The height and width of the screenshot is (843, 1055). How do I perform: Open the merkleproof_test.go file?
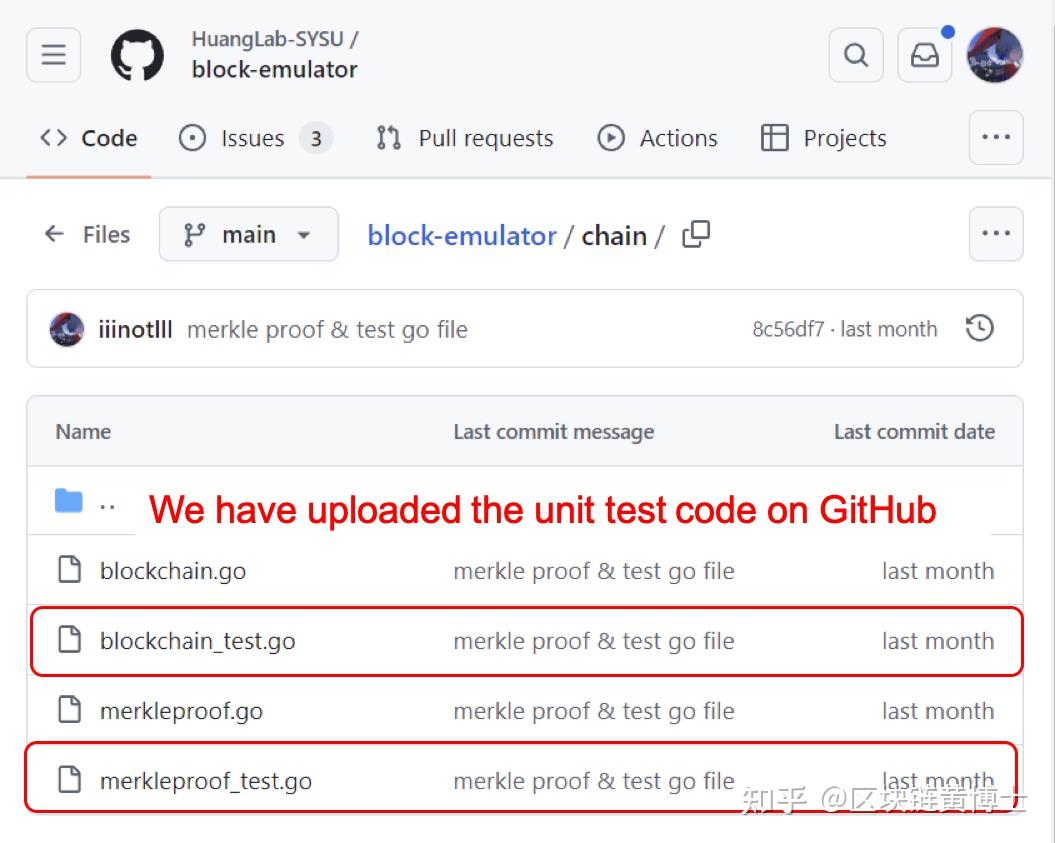tap(206, 781)
